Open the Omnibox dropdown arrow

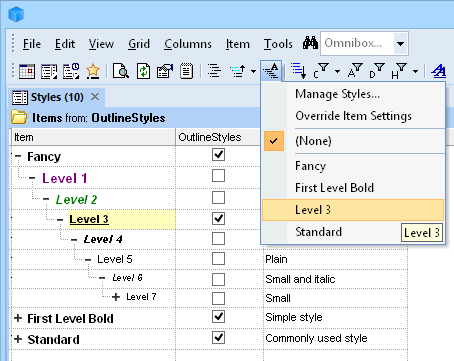tap(401, 44)
